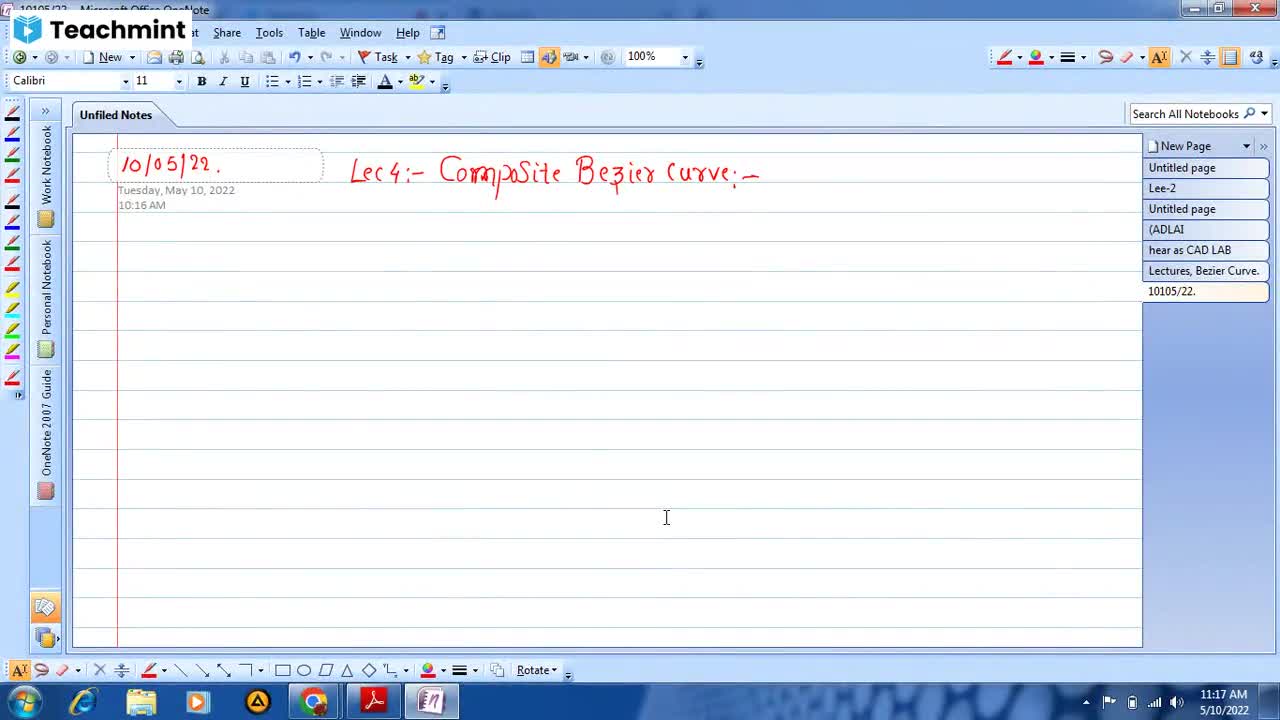This screenshot has height=720, width=1280.
Task: Open the 'Lee-2' page tab
Action: pyautogui.click(x=1205, y=188)
